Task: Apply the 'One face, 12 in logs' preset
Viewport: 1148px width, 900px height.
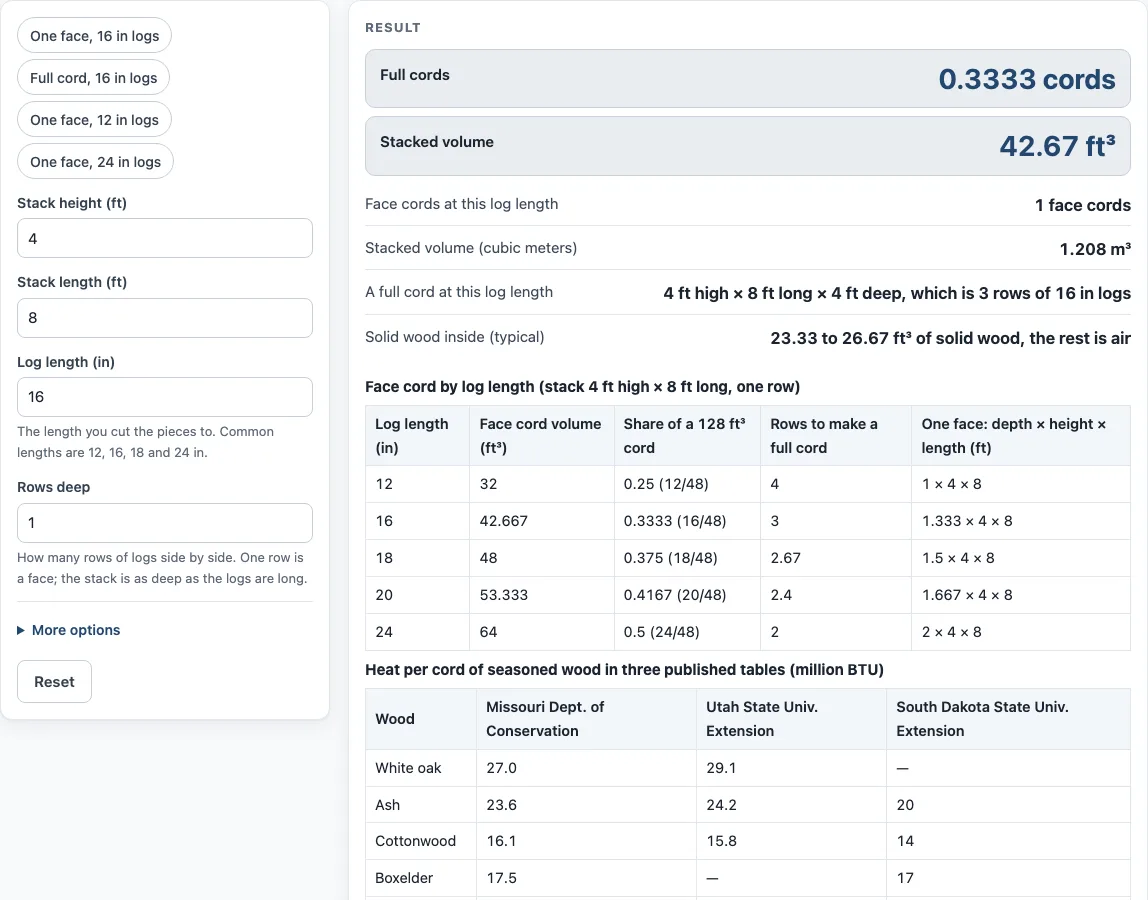Action: 94,120
